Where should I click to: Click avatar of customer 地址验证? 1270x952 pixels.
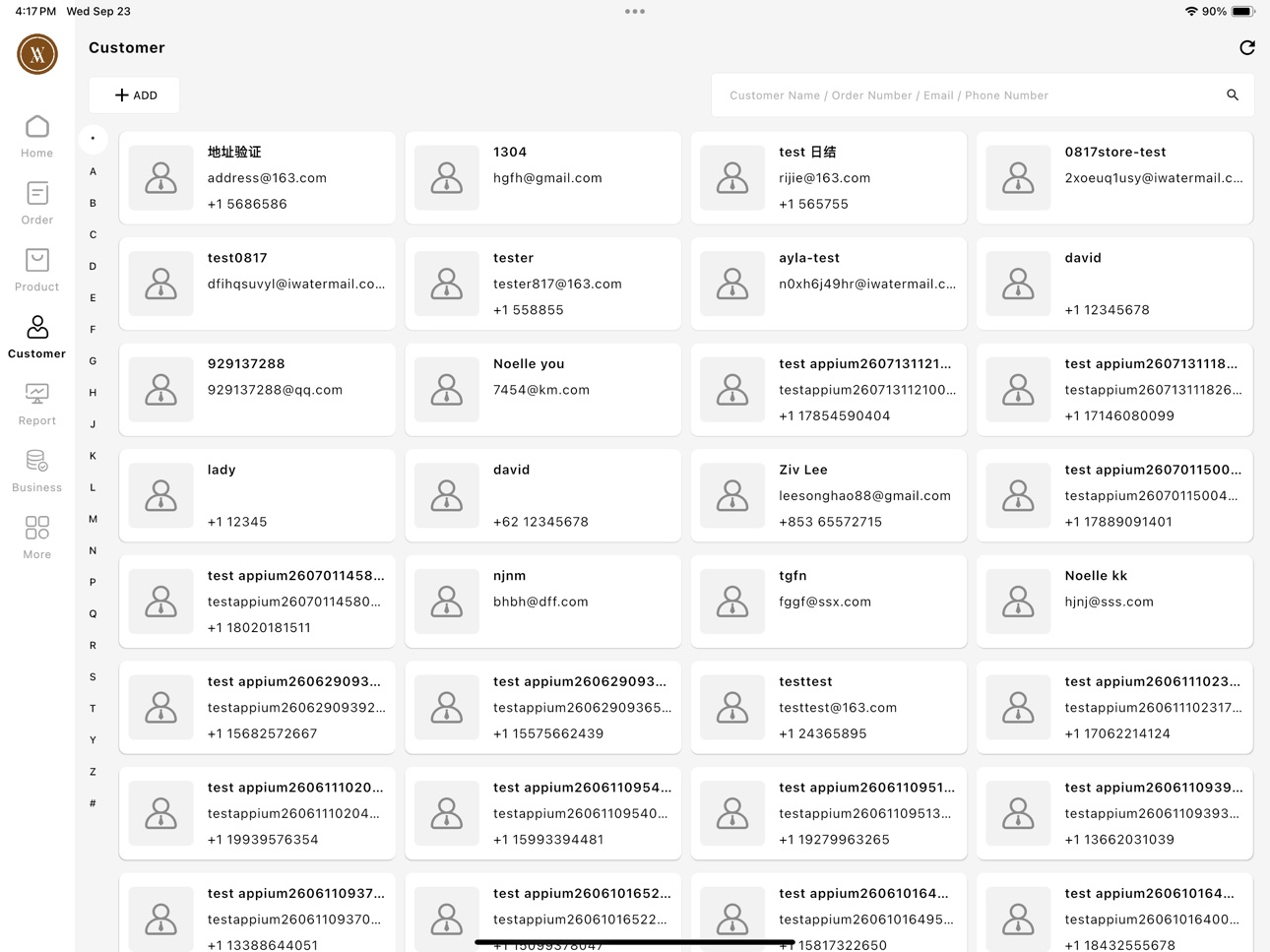coord(161,178)
